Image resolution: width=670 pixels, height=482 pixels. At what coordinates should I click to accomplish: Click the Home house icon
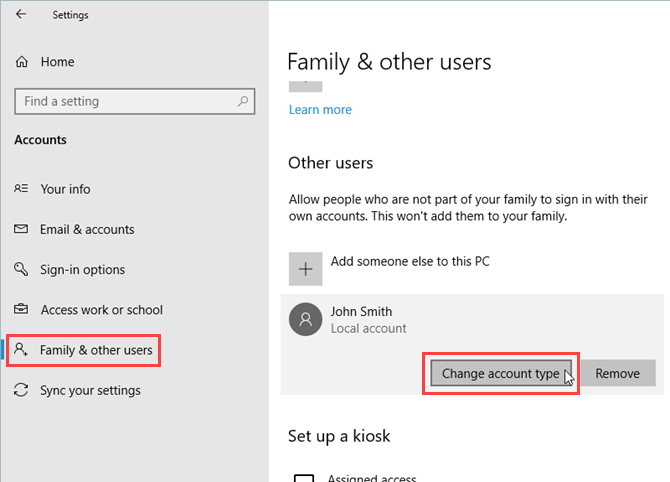pyautogui.click(x=22, y=62)
